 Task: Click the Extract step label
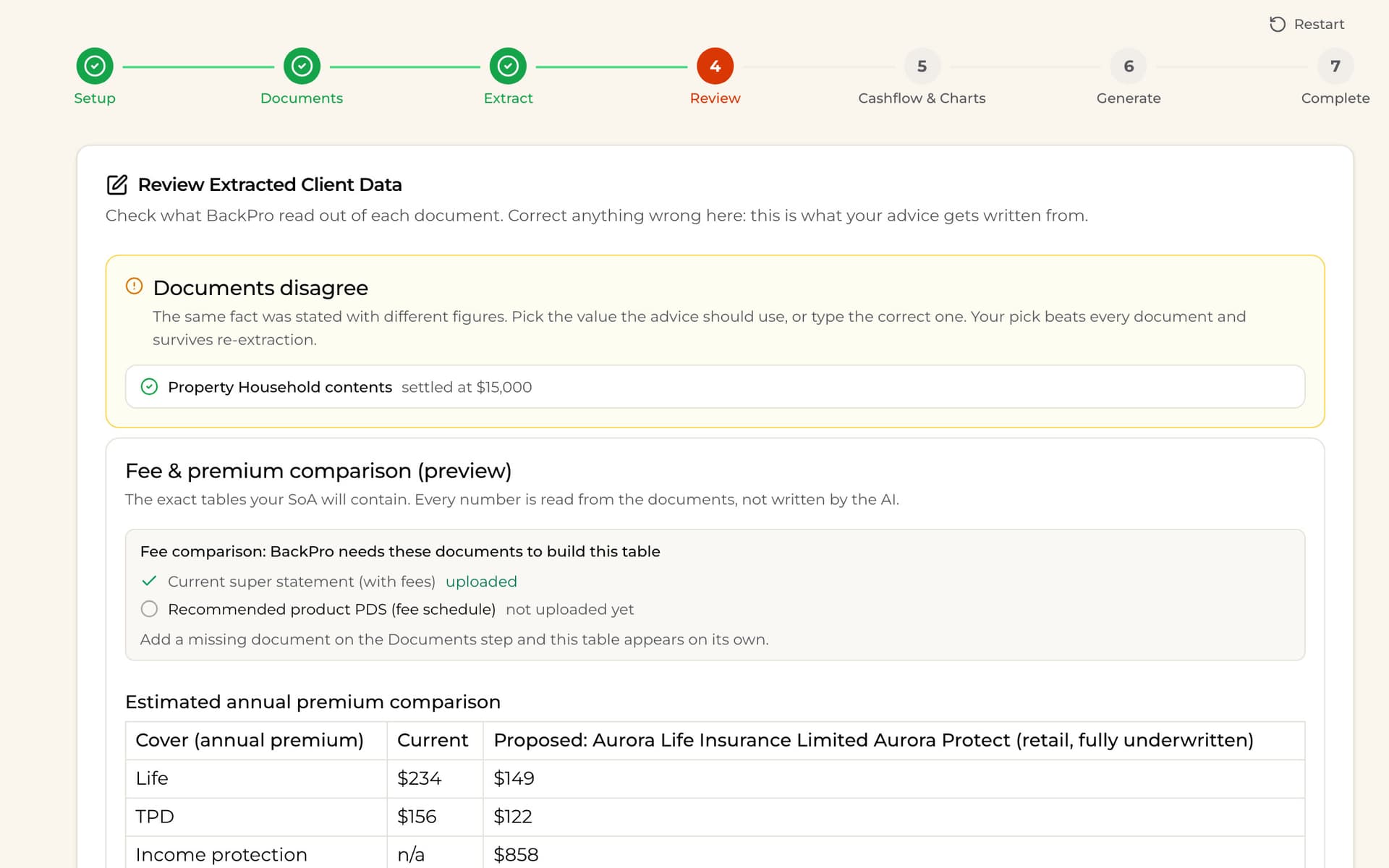pyautogui.click(x=508, y=98)
